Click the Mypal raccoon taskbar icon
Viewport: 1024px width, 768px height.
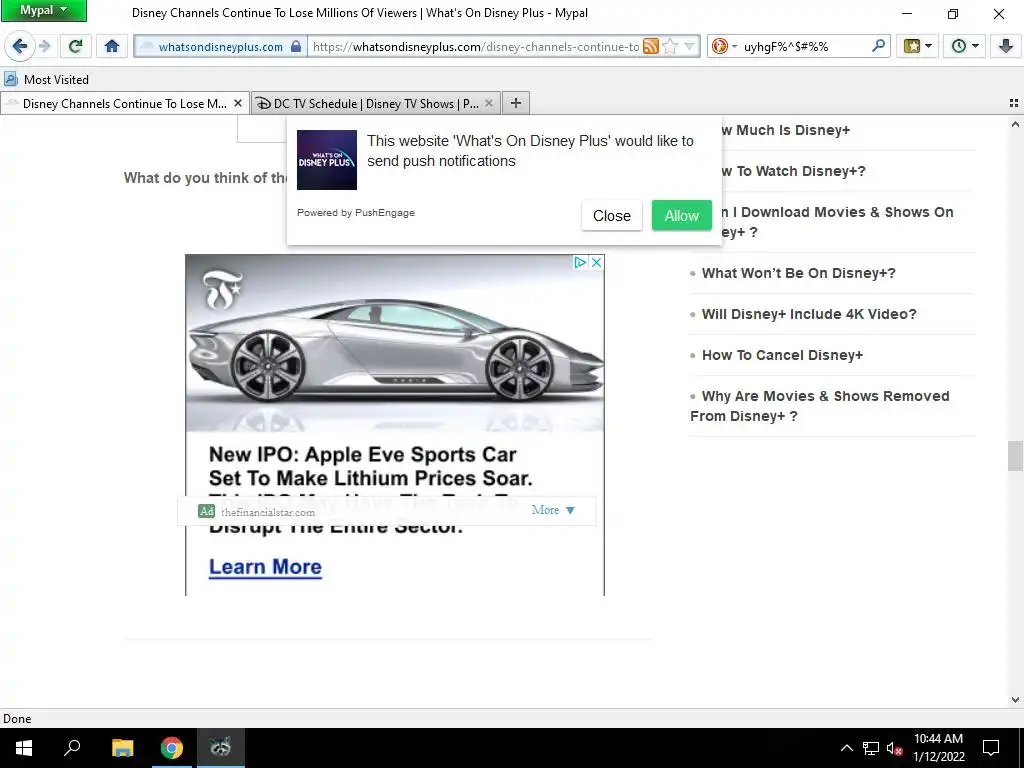coord(221,748)
